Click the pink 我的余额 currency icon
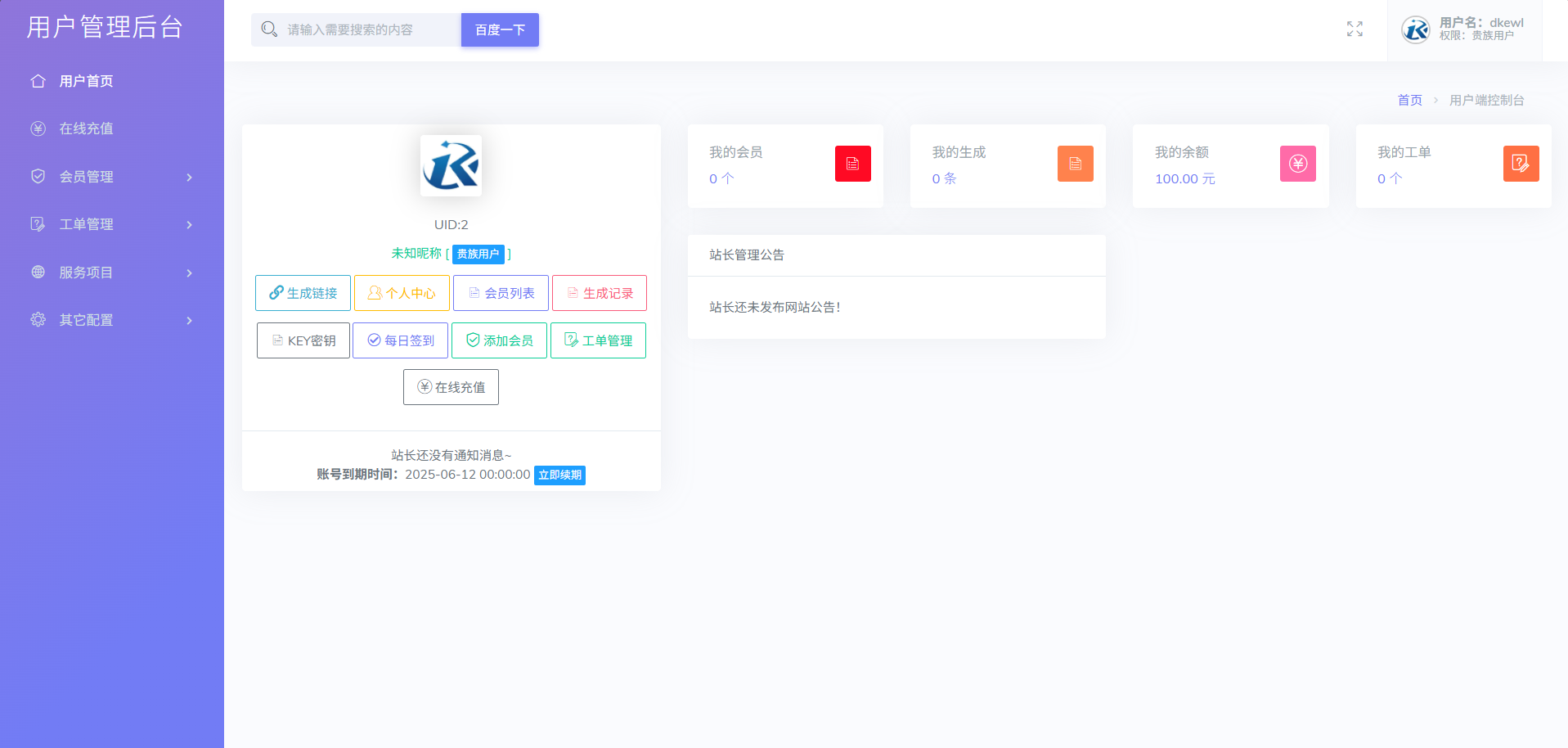The height and width of the screenshot is (748, 1568). (1297, 164)
